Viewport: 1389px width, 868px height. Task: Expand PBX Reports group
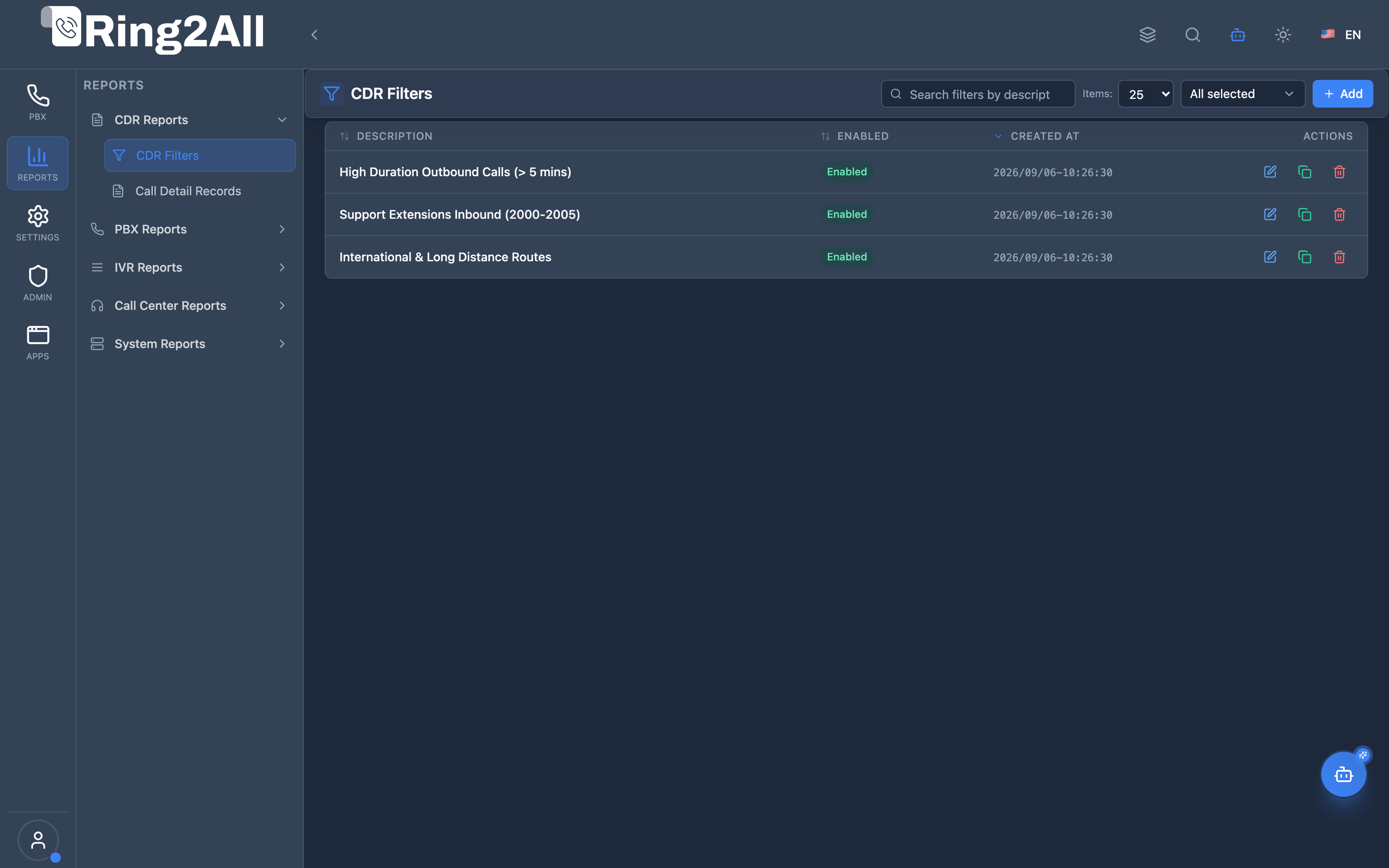click(190, 229)
